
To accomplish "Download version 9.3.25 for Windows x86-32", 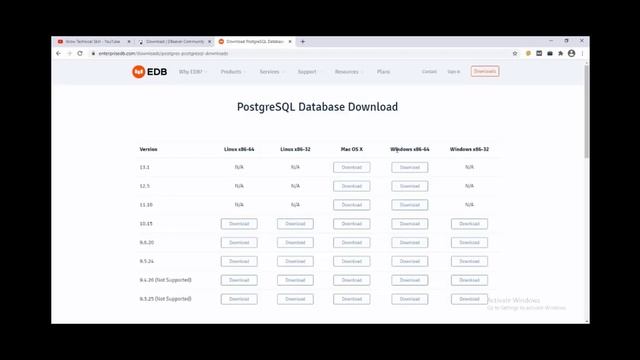I will point(469,299).
